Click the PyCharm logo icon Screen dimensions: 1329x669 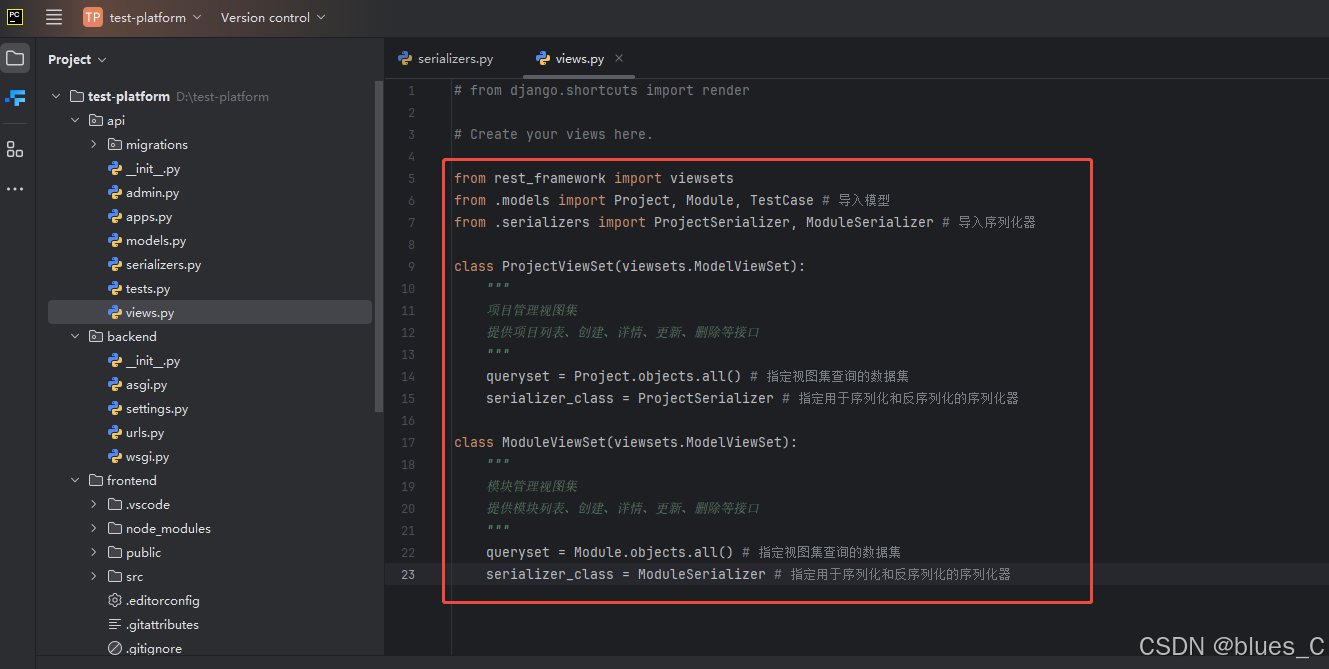[15, 17]
